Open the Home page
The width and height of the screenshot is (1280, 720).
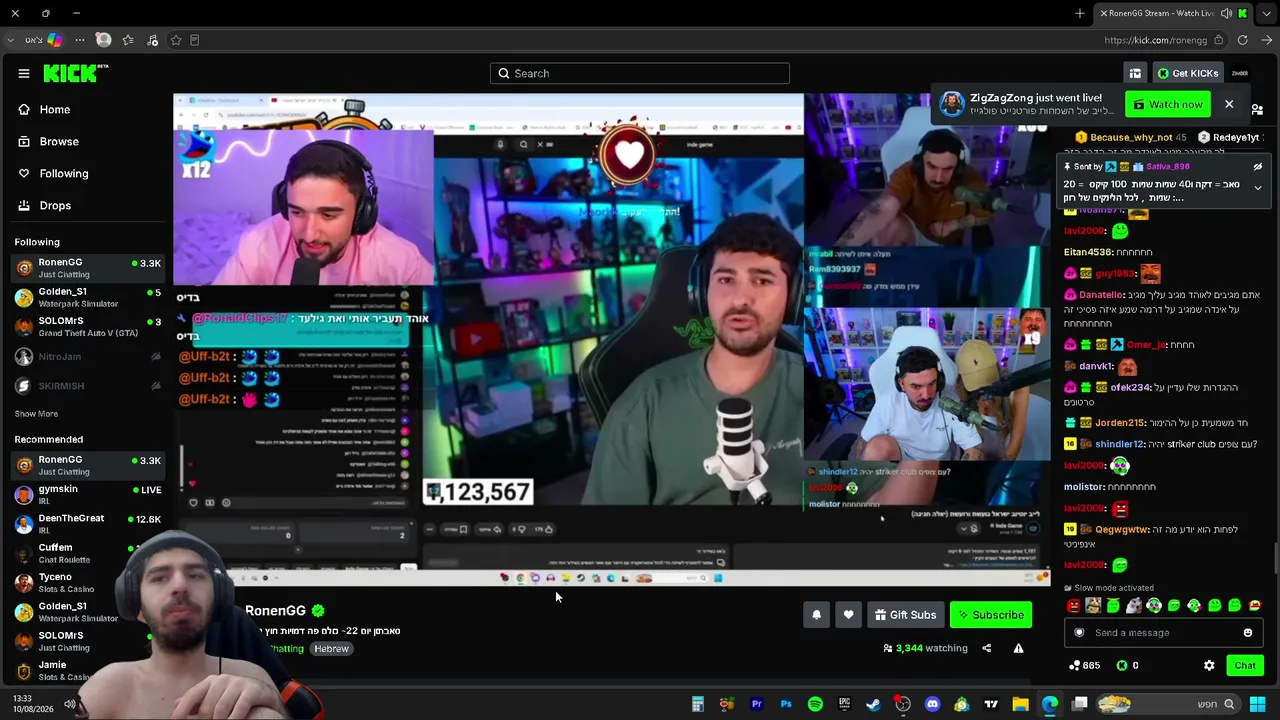[55, 109]
